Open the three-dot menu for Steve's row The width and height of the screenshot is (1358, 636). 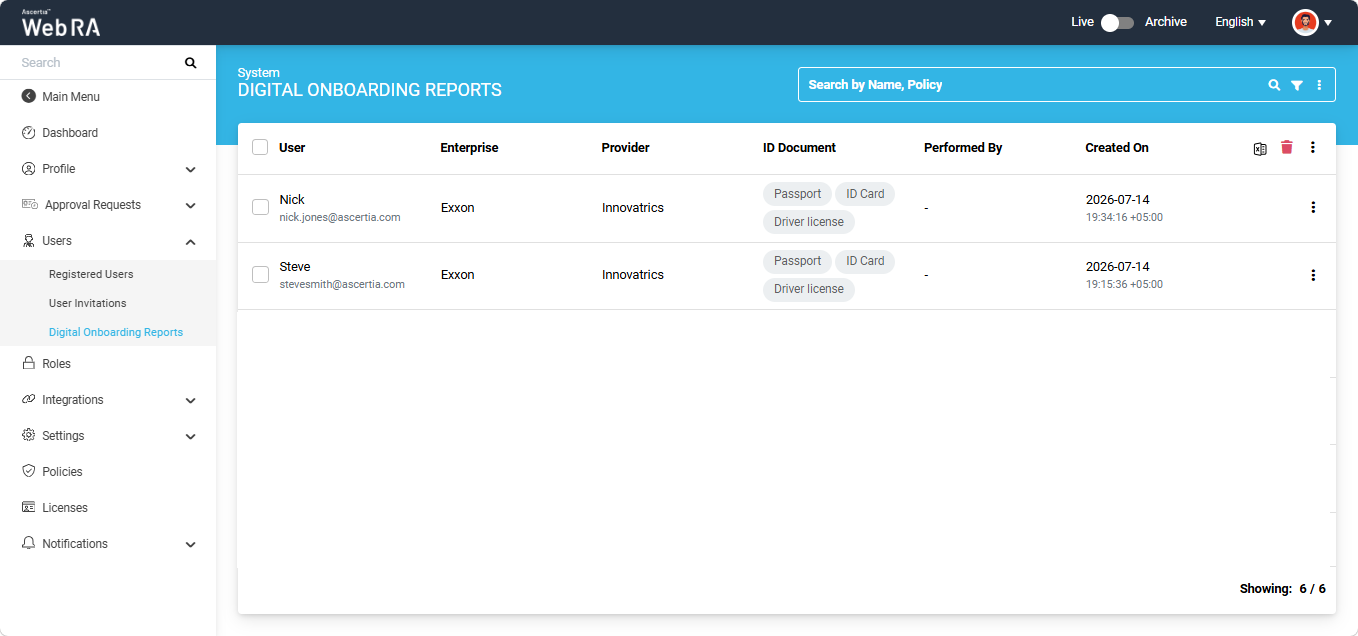pyautogui.click(x=1313, y=275)
